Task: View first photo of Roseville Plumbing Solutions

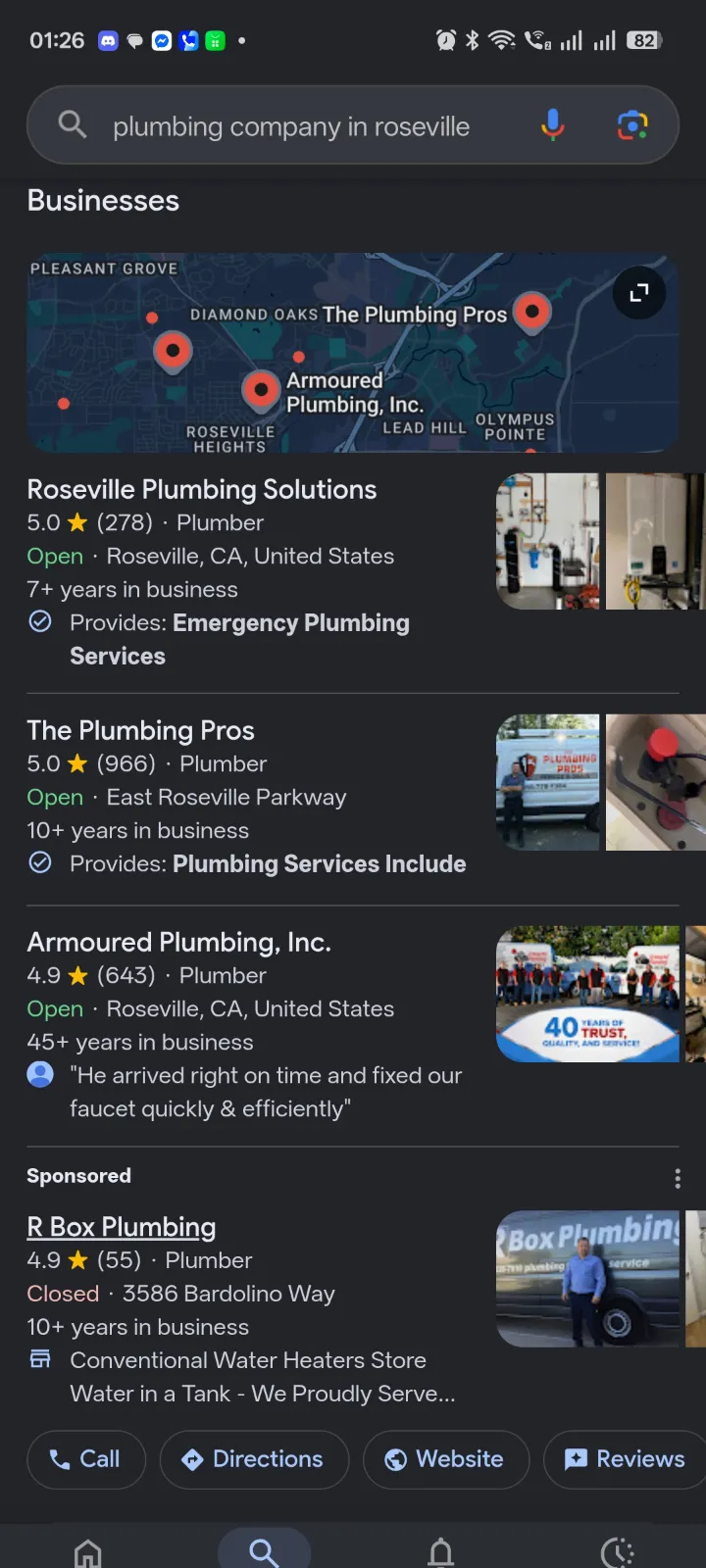Action: coord(548,541)
